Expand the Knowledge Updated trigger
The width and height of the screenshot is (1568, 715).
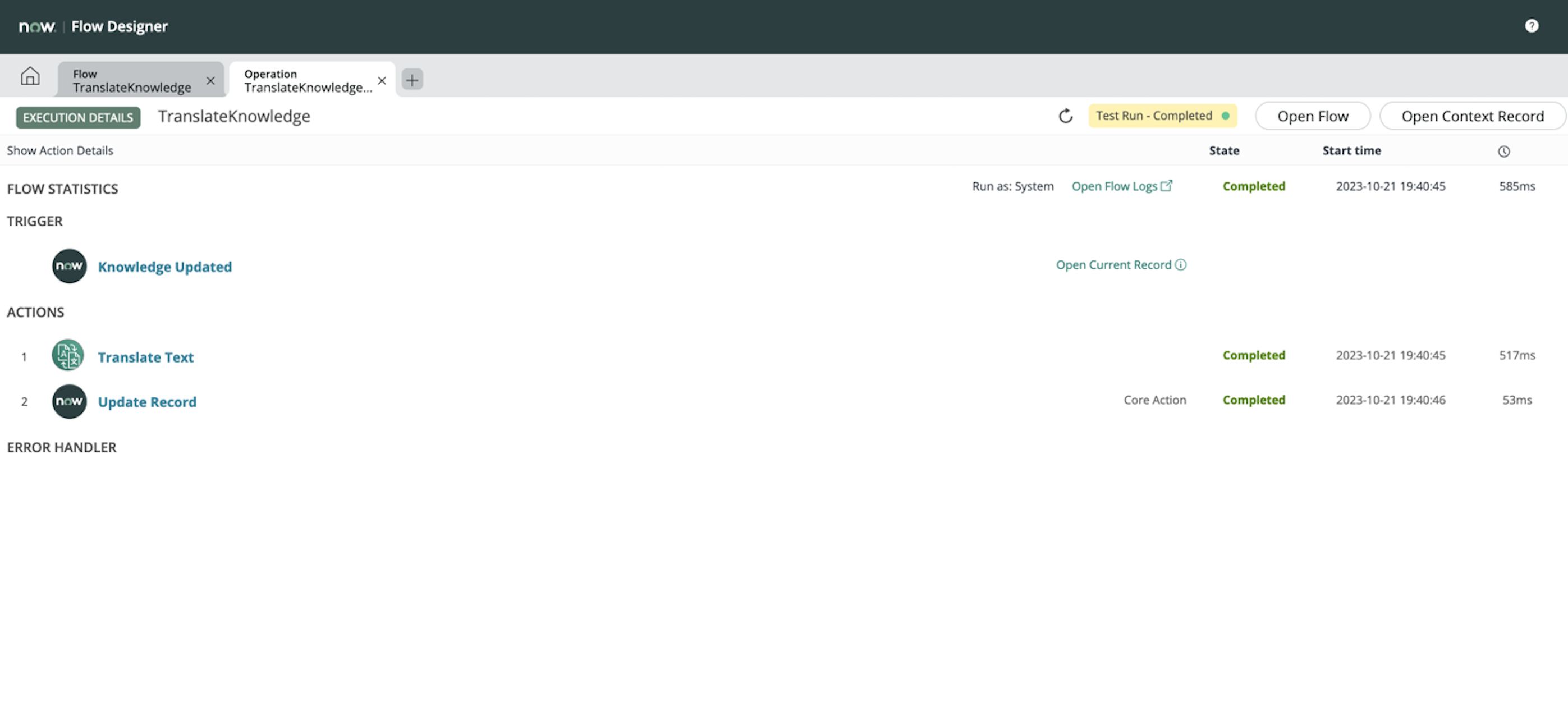(x=164, y=267)
